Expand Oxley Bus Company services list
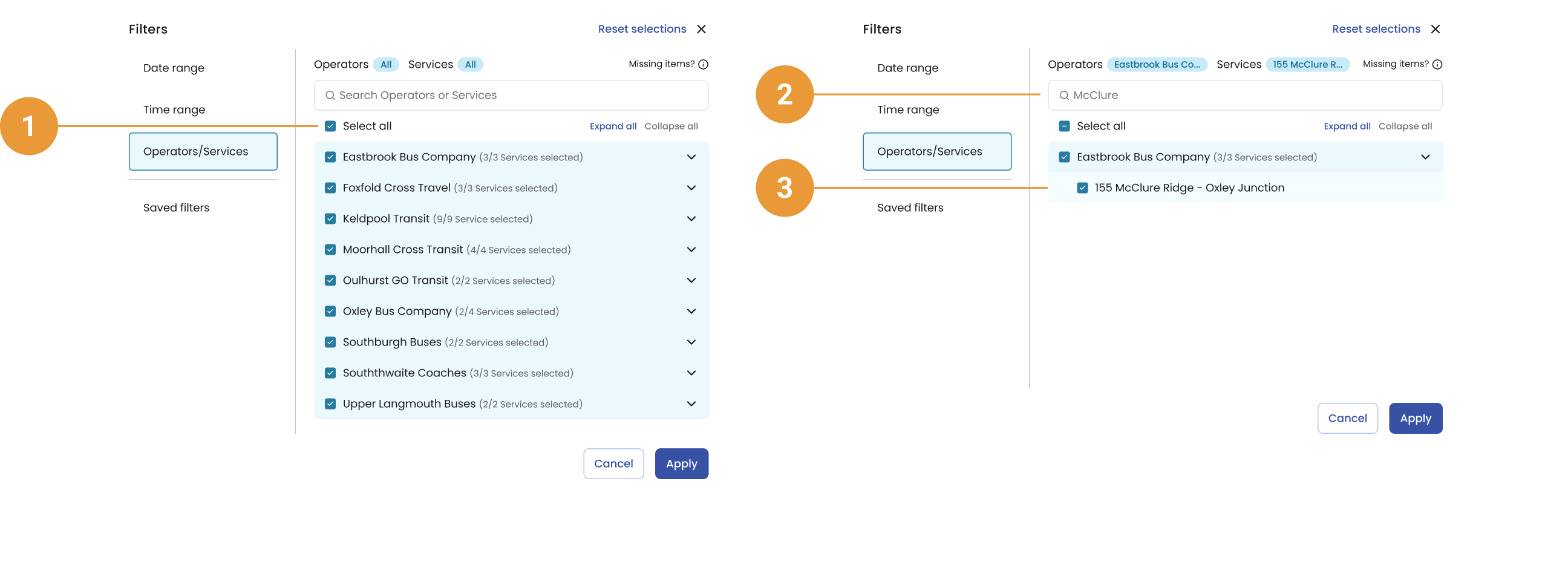The image size is (1568, 582). (x=691, y=311)
